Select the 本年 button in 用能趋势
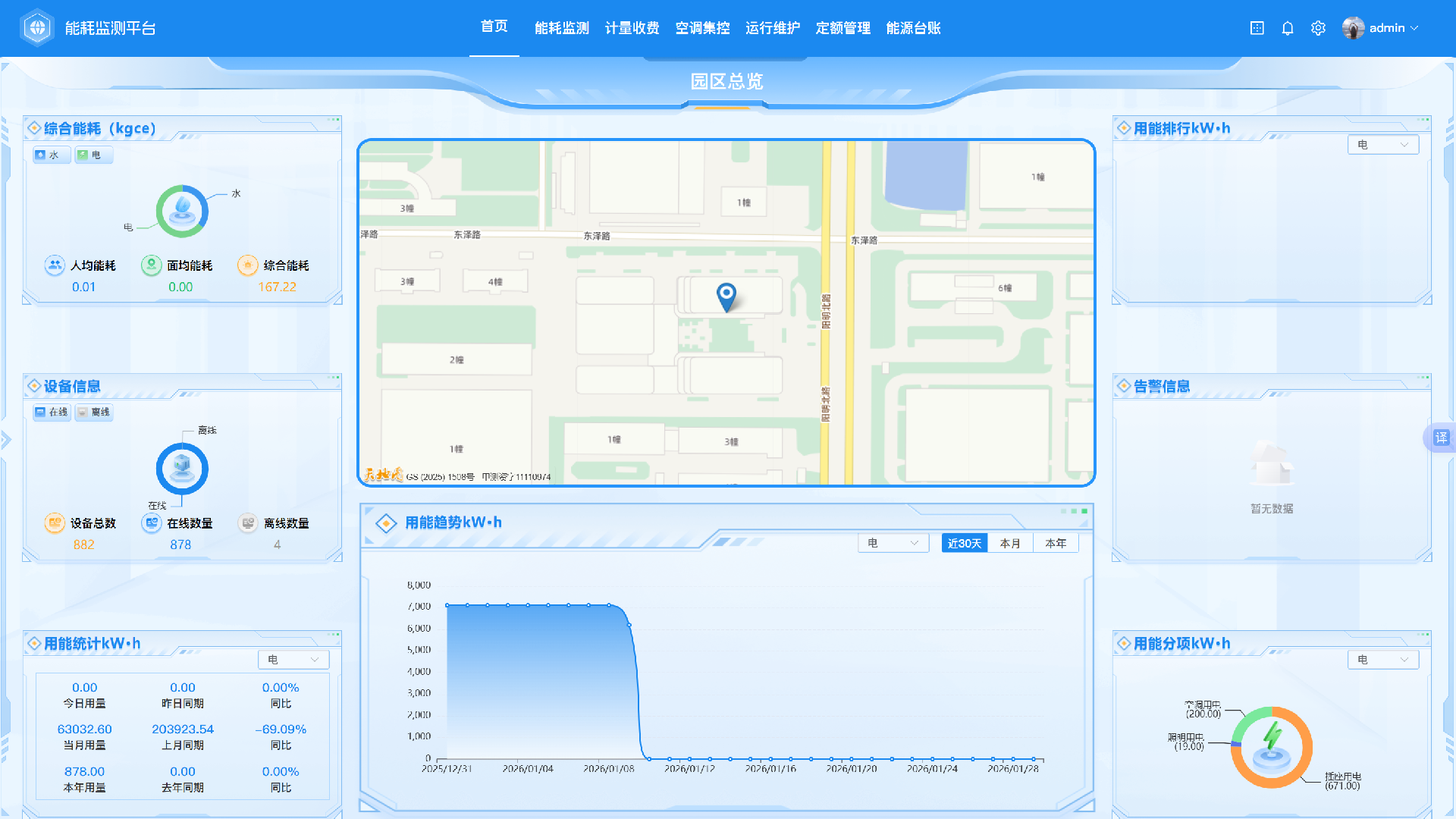Viewport: 1456px width, 819px height. [x=1056, y=543]
